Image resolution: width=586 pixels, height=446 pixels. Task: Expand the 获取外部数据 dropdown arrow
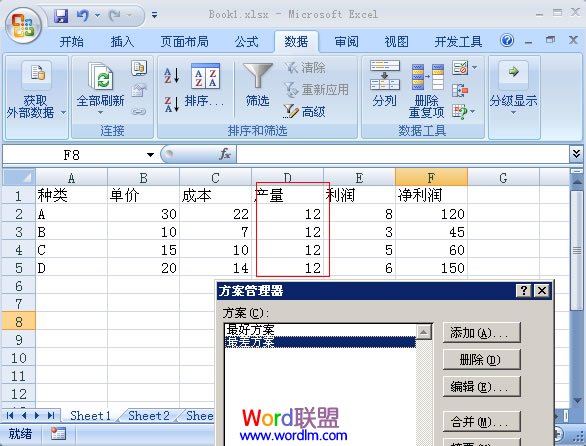click(64, 112)
